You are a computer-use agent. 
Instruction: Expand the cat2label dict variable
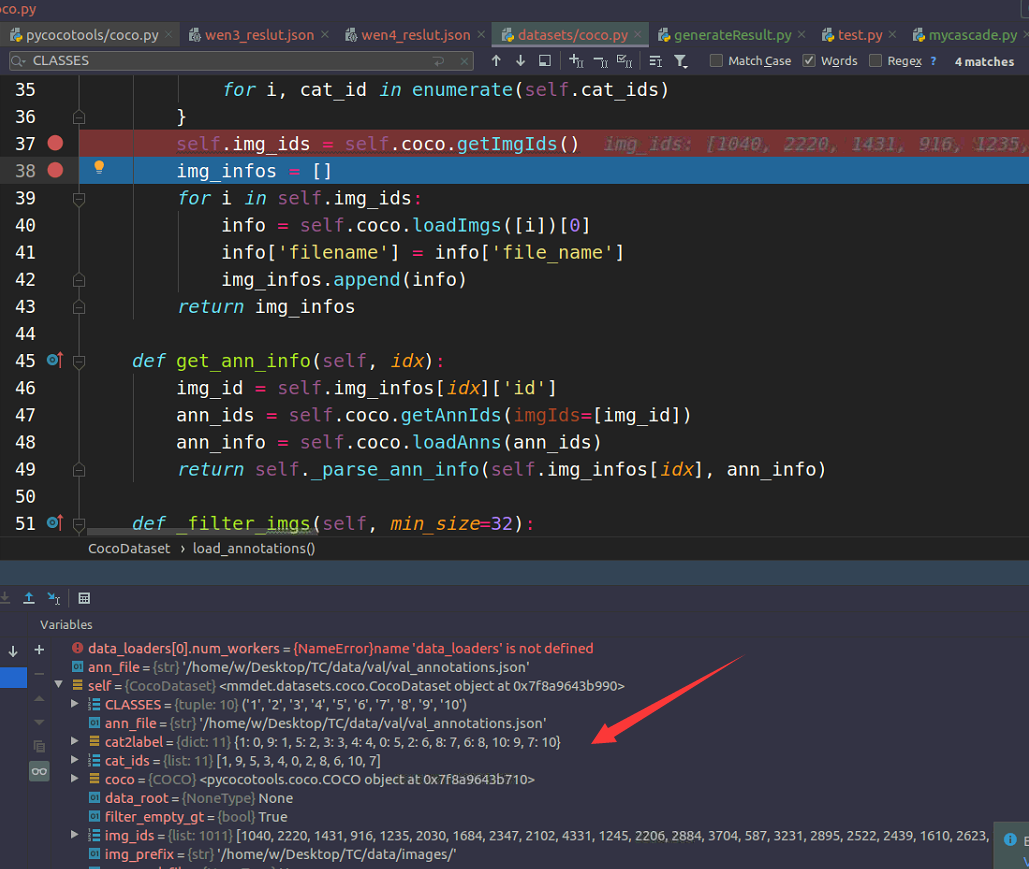76,742
